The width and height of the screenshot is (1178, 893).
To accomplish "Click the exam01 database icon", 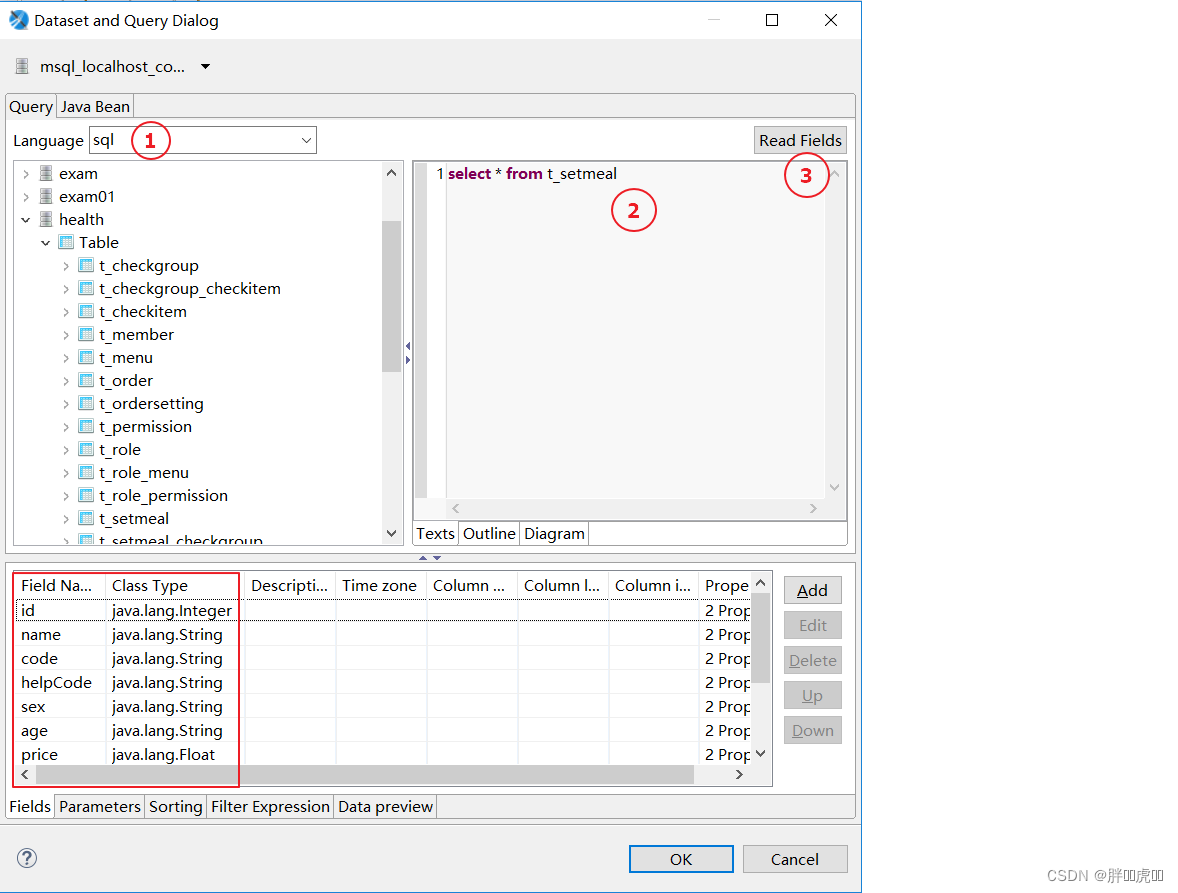I will coord(47,197).
